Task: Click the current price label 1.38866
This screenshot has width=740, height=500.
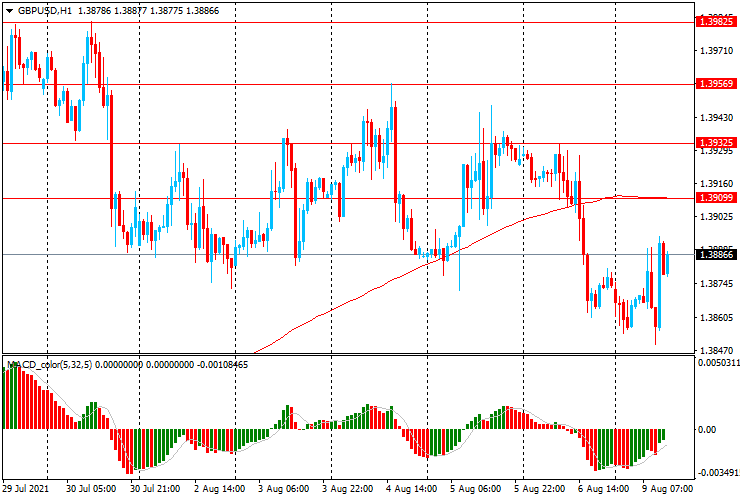Action: (x=716, y=254)
